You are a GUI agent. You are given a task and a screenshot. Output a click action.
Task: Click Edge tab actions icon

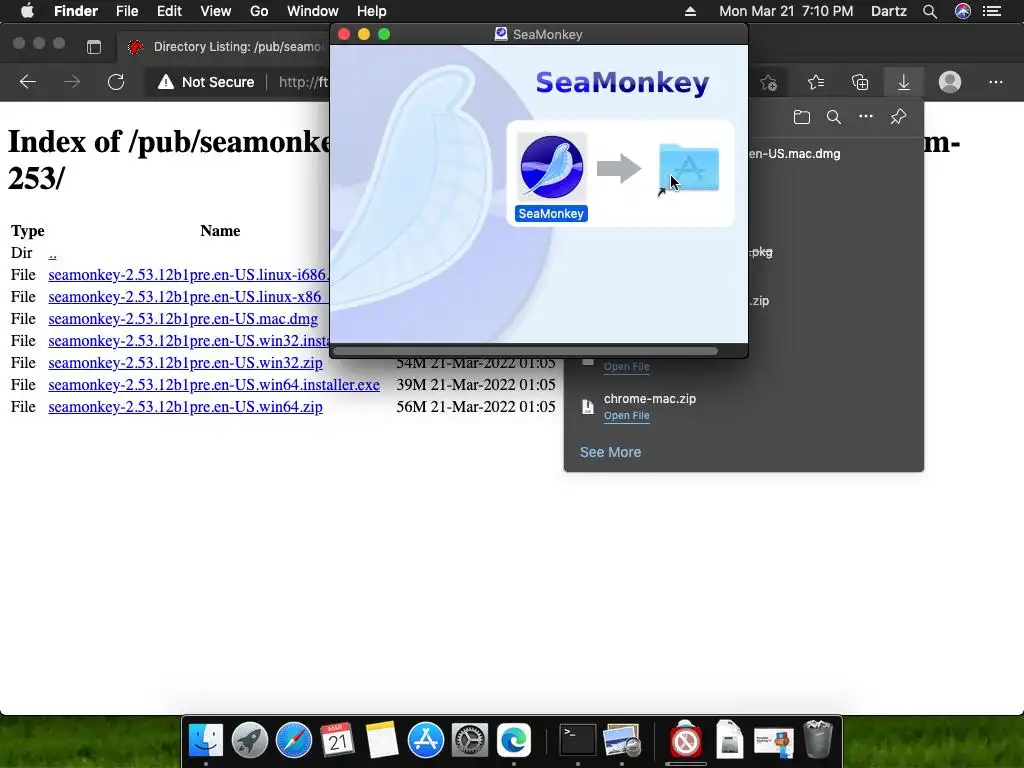pos(94,46)
